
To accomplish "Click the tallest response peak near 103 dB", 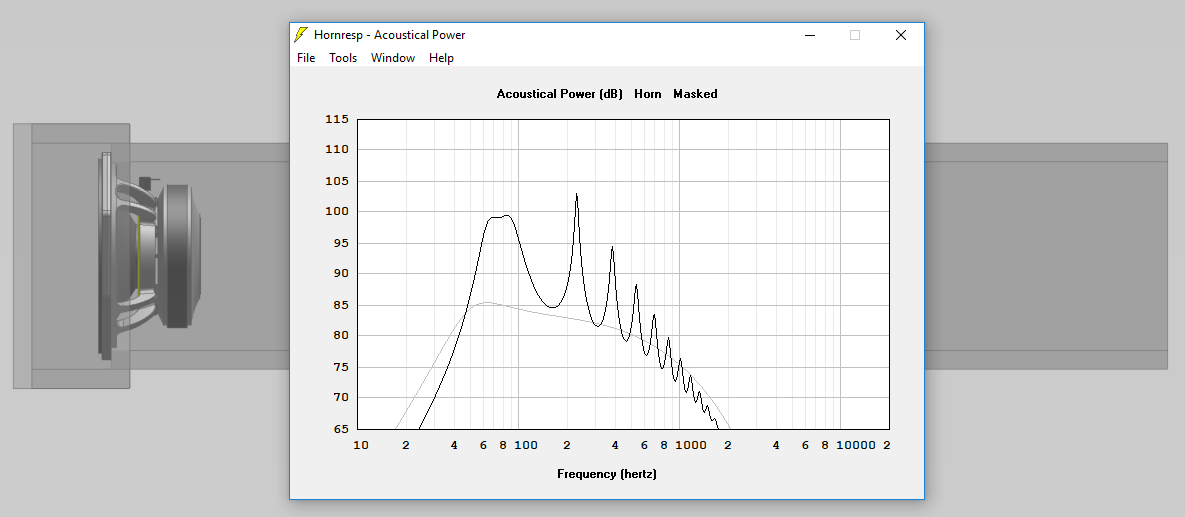I will [577, 195].
